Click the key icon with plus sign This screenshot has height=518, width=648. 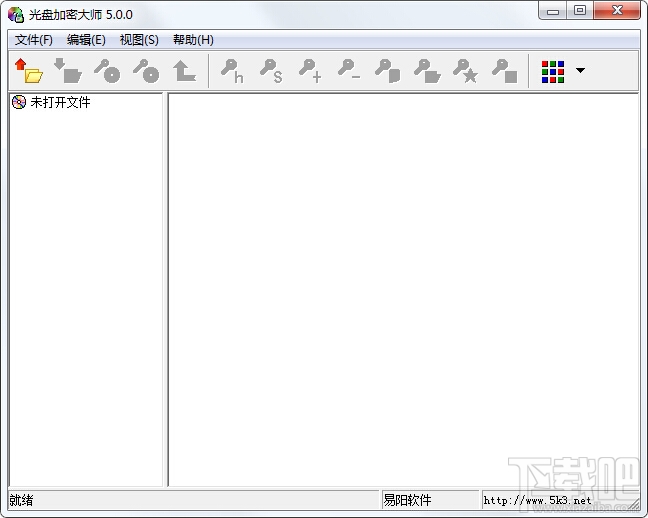coord(310,71)
